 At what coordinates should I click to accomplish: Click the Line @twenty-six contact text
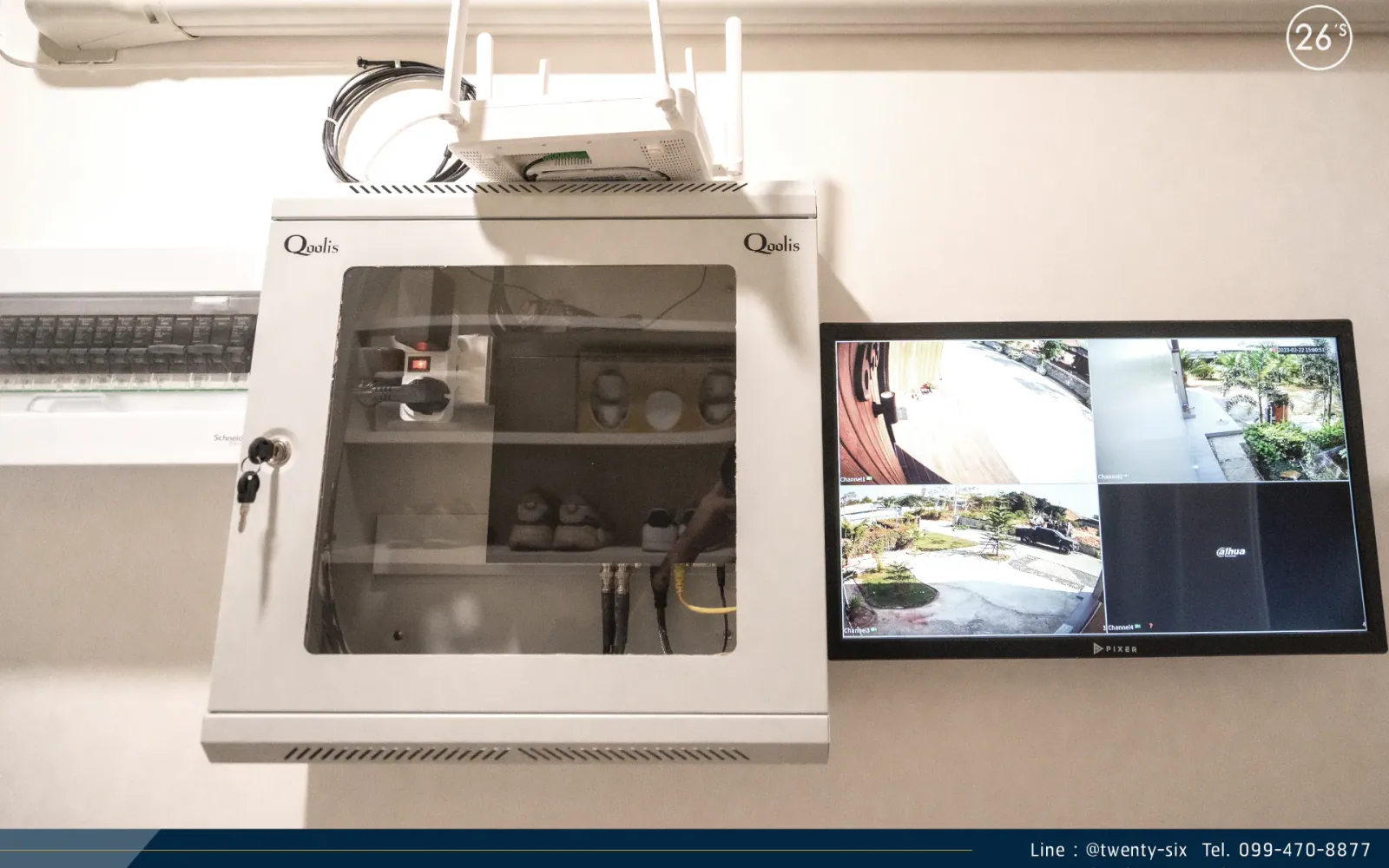click(1108, 850)
